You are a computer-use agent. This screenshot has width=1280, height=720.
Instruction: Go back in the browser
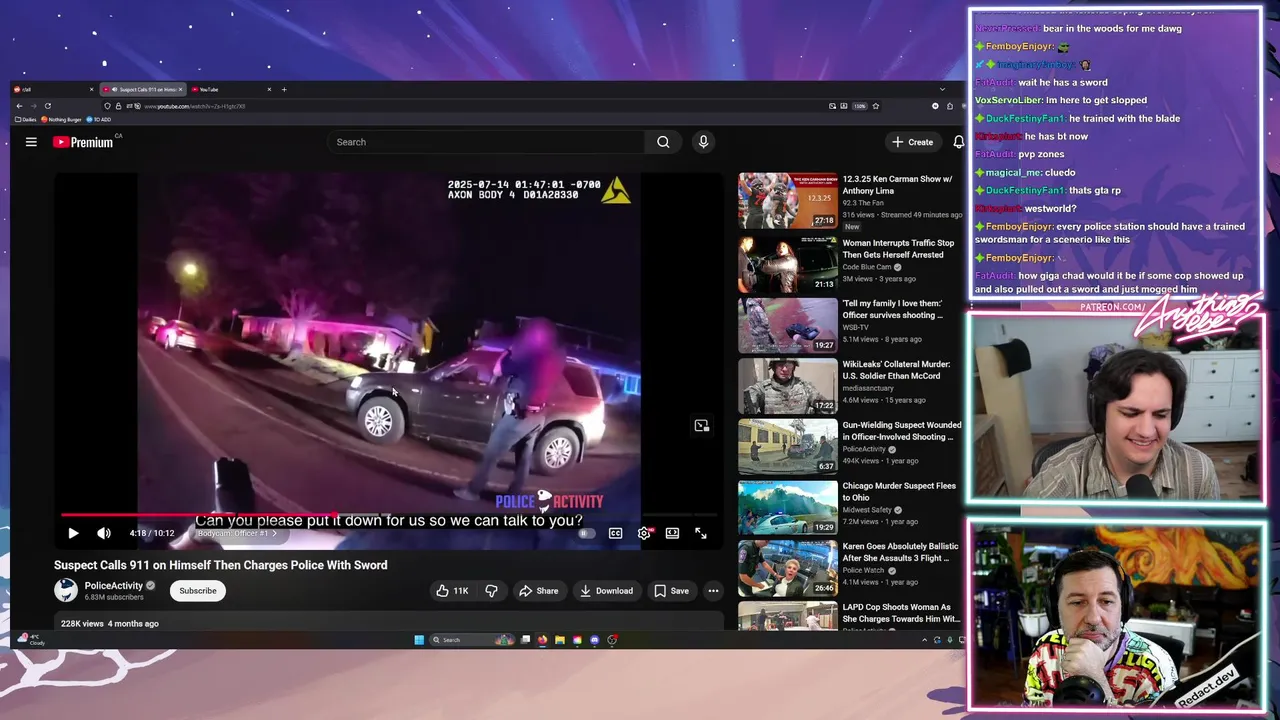point(18,106)
